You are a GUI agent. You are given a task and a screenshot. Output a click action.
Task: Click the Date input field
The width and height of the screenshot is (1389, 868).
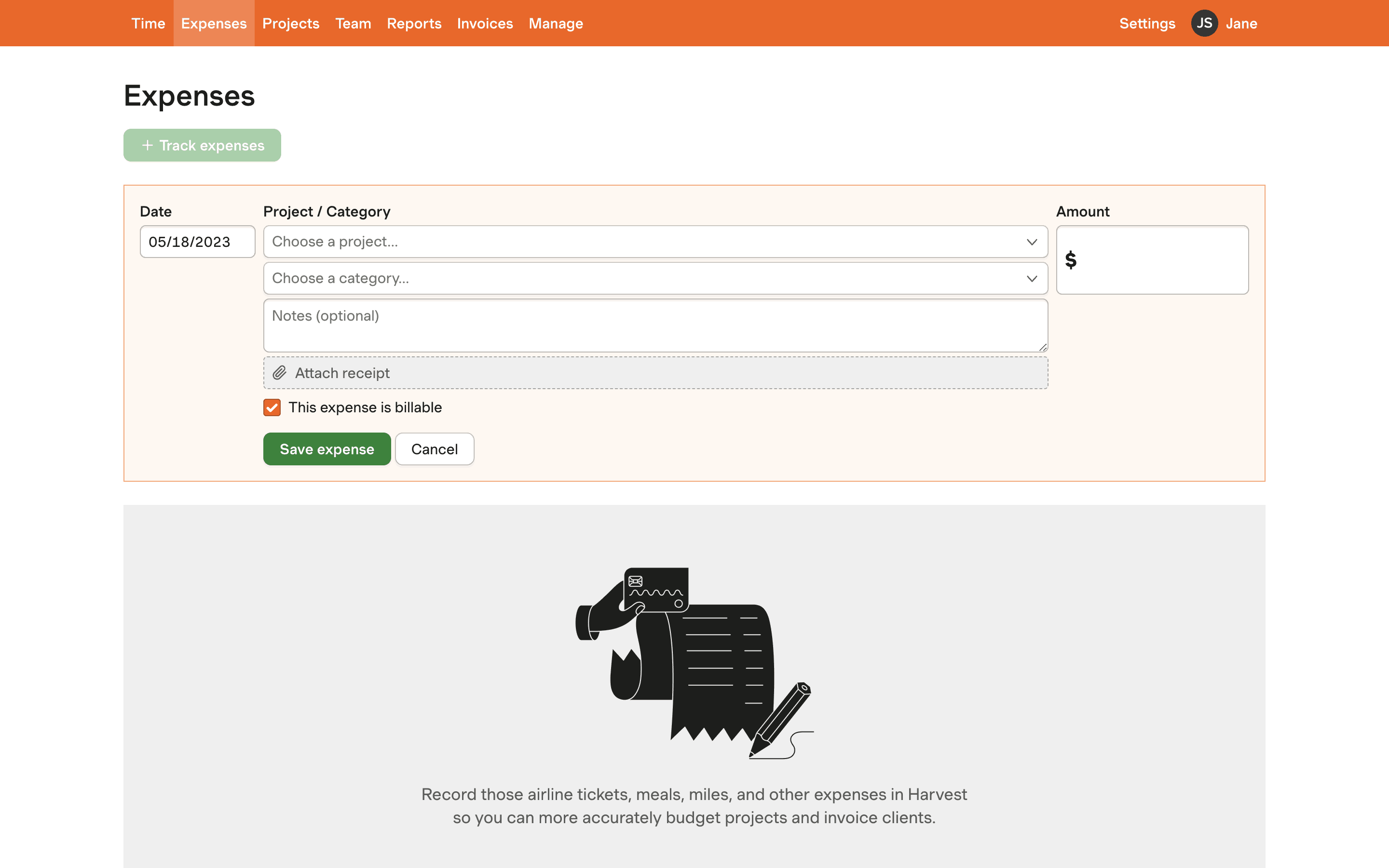click(x=197, y=242)
